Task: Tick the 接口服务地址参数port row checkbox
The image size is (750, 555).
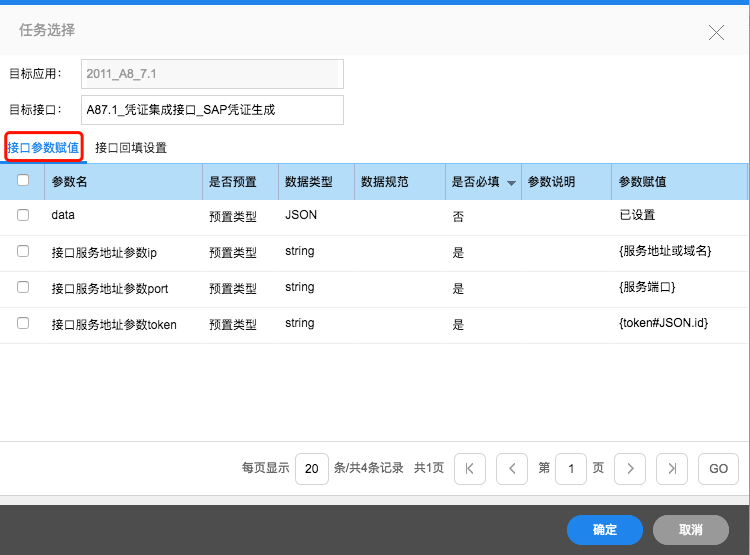Action: click(23, 287)
